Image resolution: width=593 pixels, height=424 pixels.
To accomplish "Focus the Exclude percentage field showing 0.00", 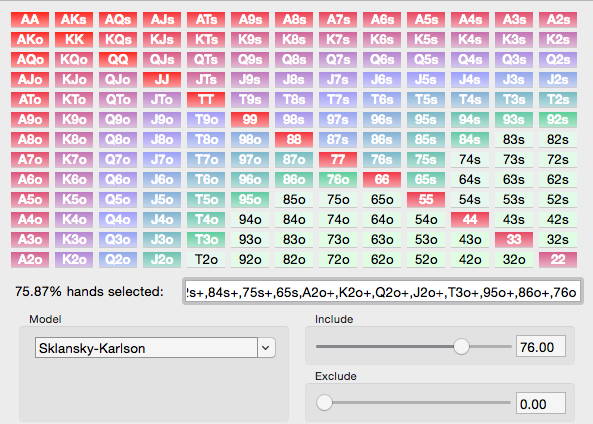I will [541, 404].
